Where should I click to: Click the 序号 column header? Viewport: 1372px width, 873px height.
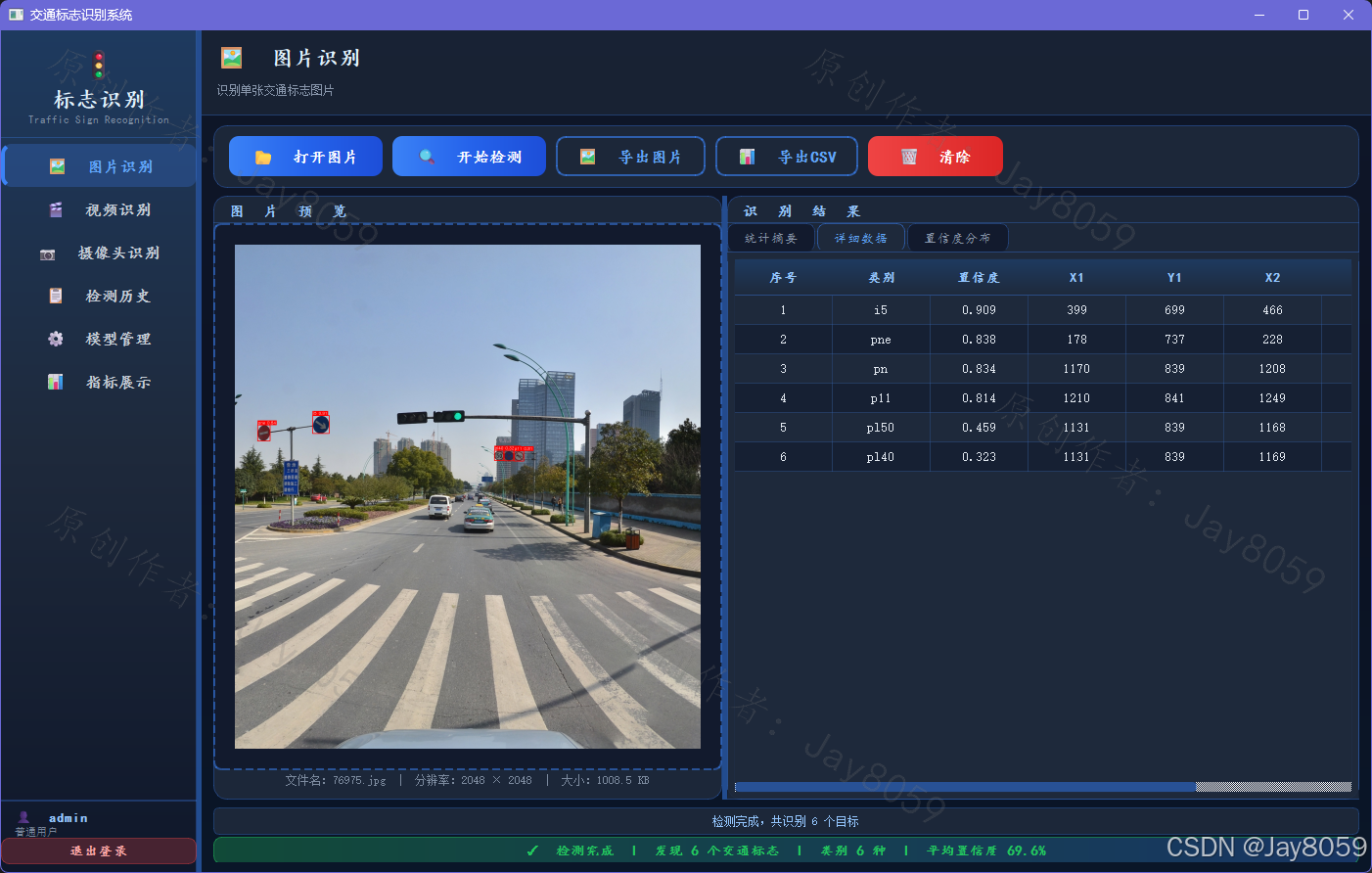coord(783,278)
